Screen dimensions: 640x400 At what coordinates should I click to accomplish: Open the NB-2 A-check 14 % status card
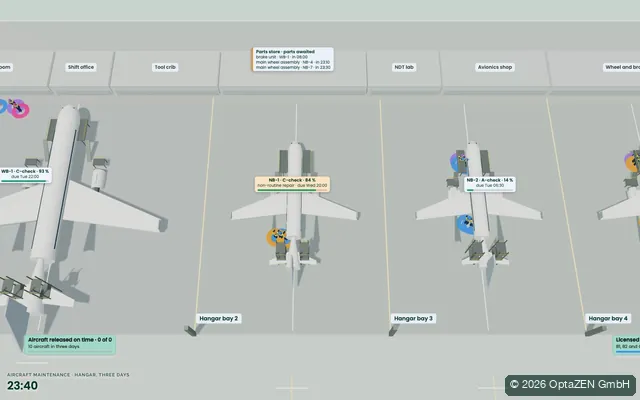(x=489, y=184)
